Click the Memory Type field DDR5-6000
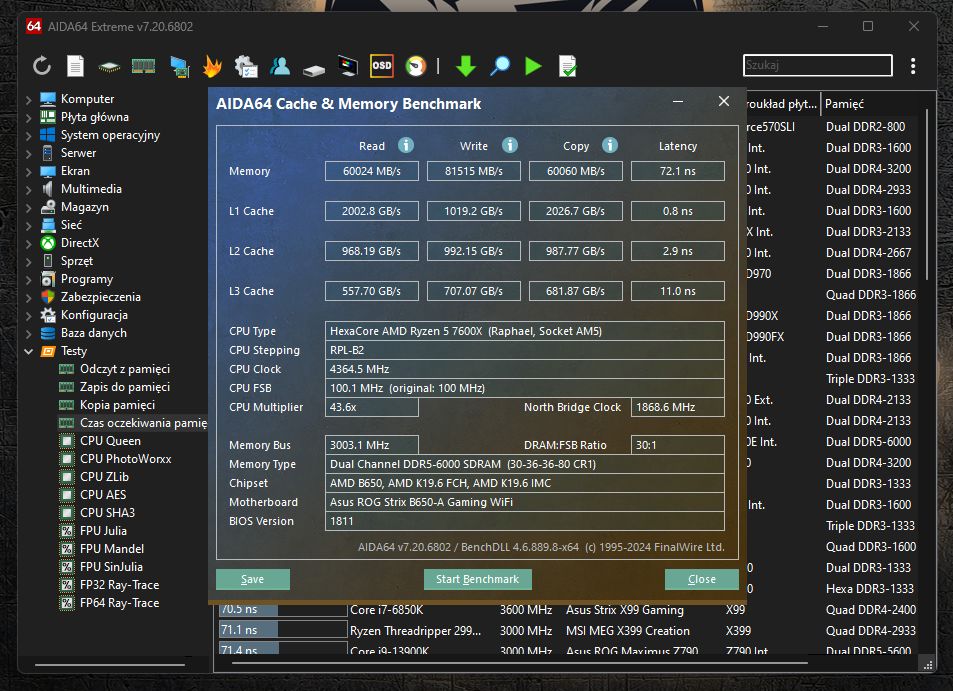The image size is (953, 691). point(525,464)
